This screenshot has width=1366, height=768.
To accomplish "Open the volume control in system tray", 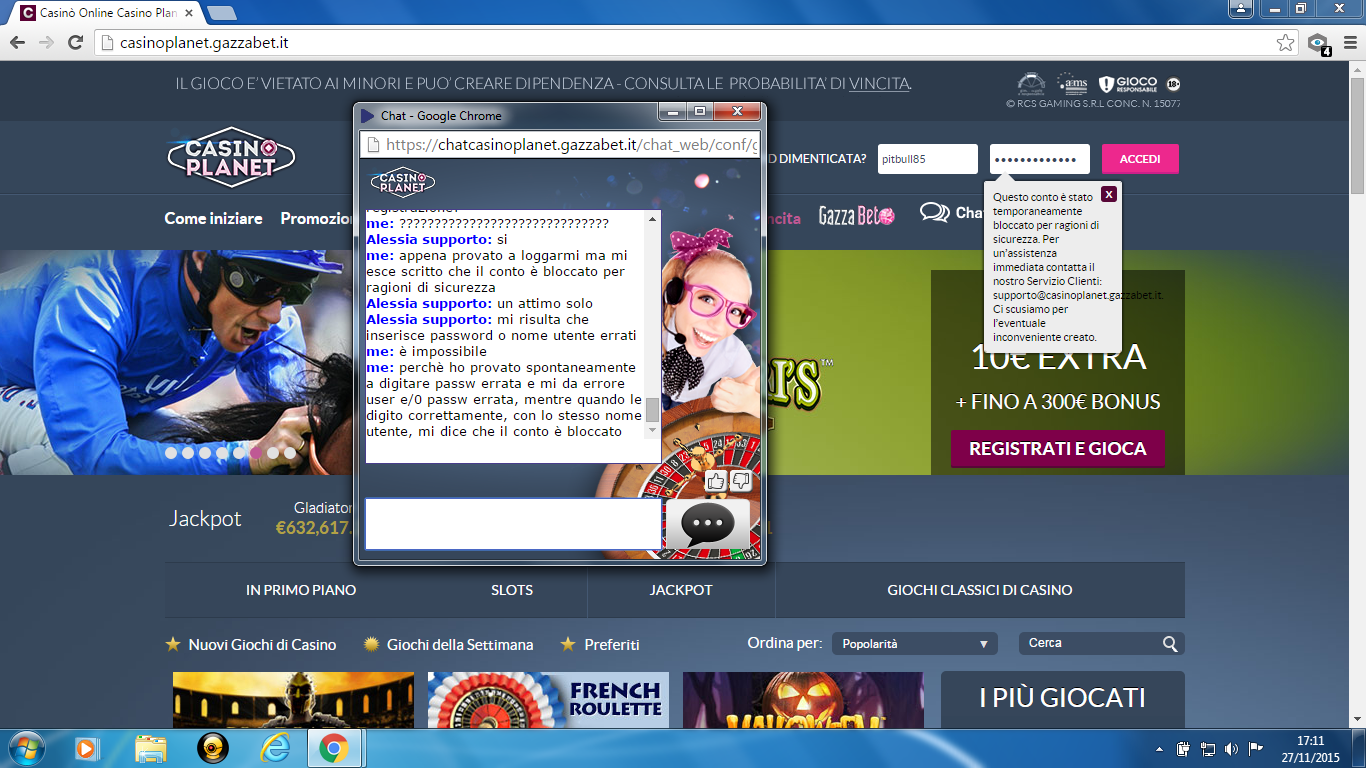I will point(1231,749).
